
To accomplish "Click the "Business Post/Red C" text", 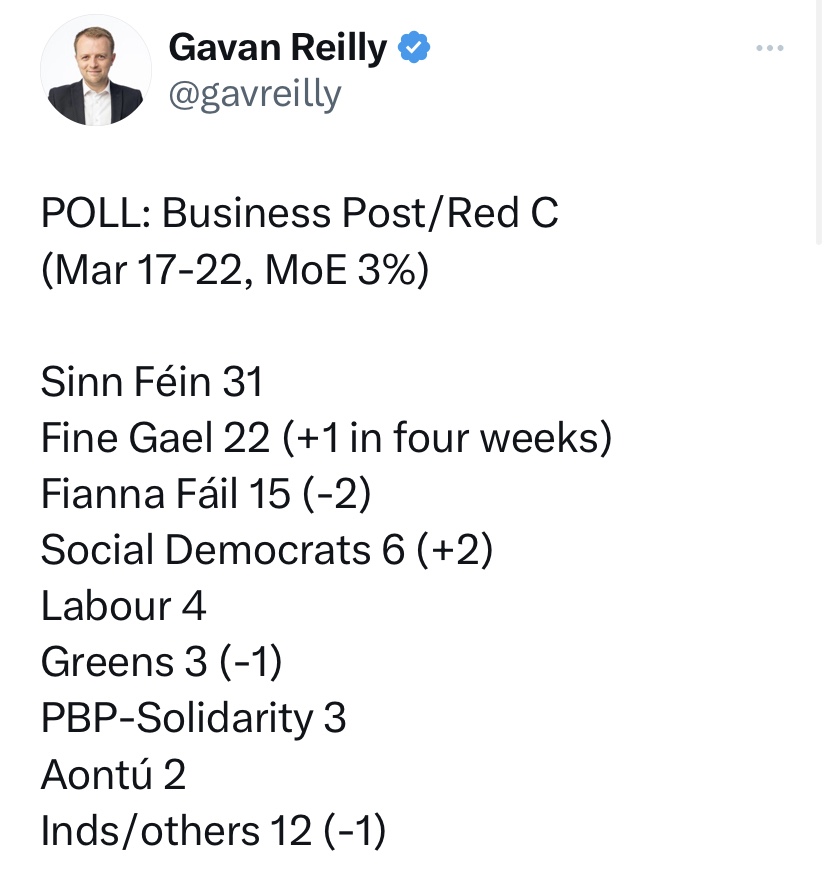I will pos(360,214).
